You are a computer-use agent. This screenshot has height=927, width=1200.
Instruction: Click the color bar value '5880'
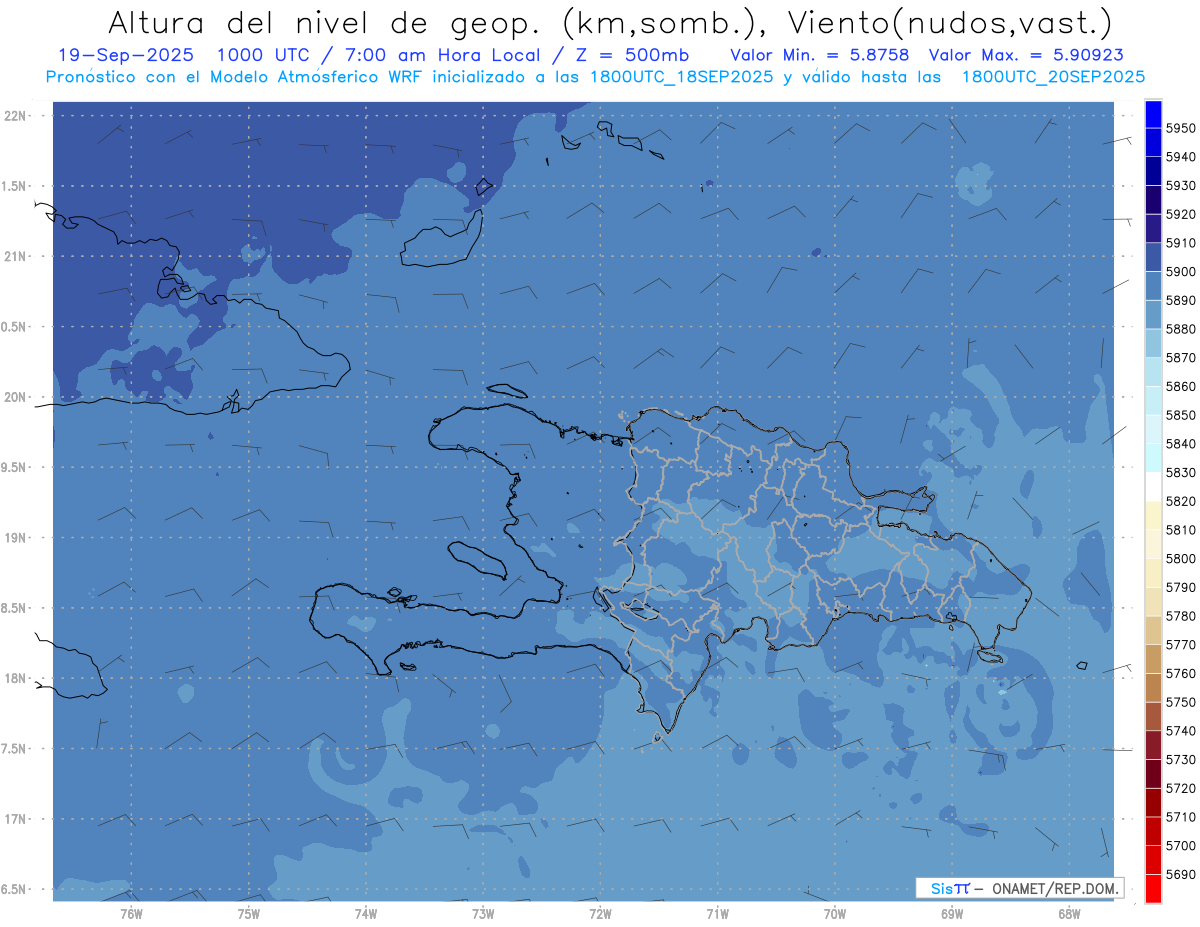click(x=1181, y=329)
